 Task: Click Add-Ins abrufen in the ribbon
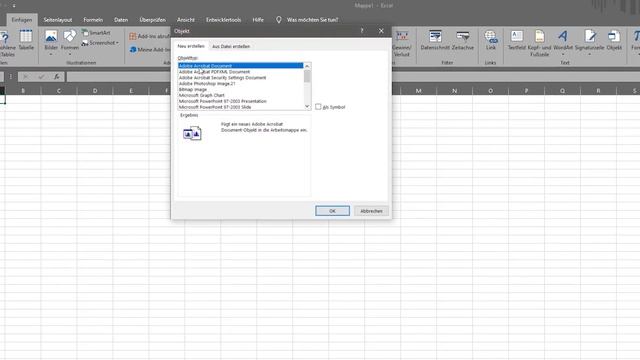149,36
